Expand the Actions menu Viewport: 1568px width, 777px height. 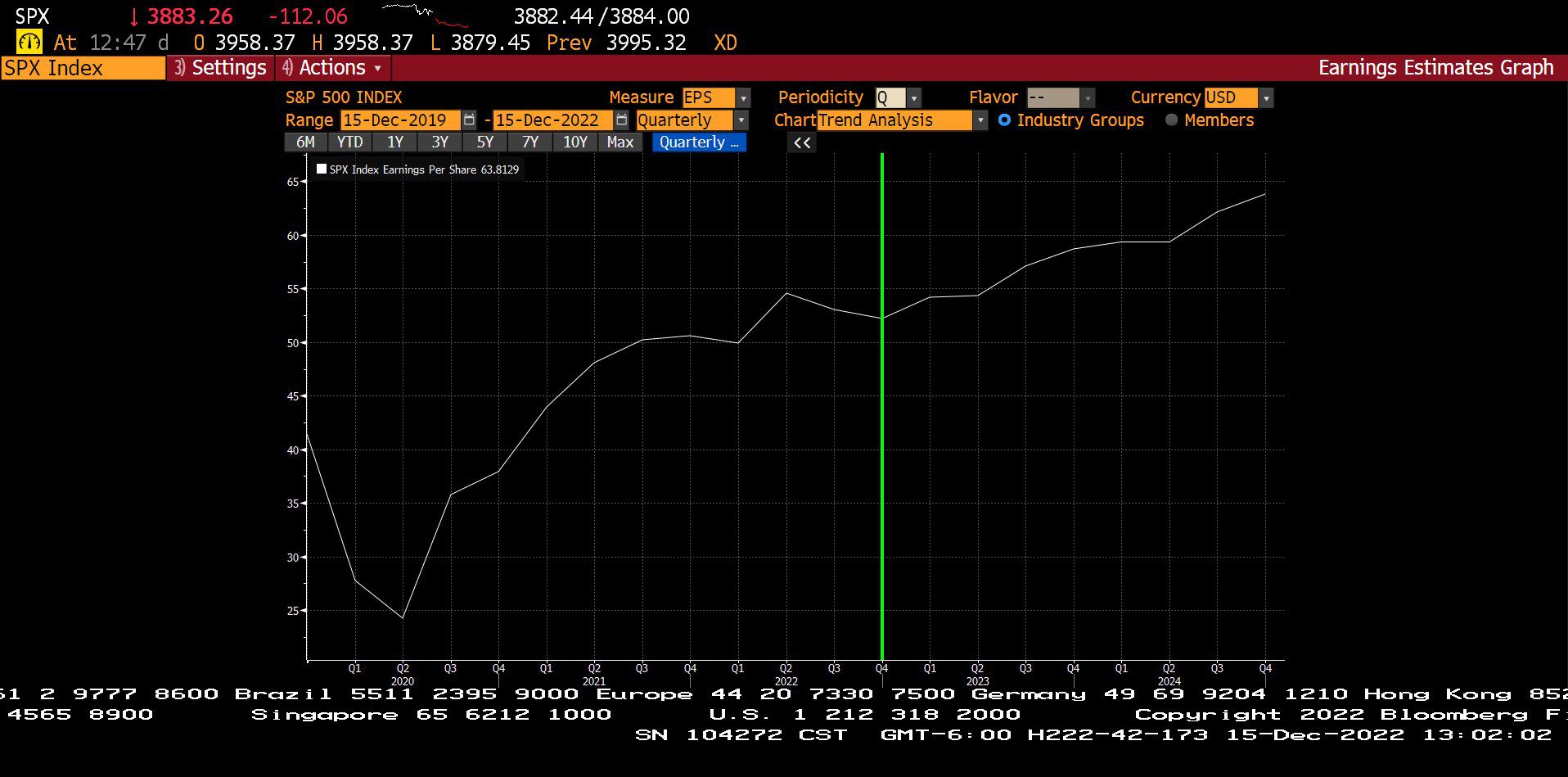coord(332,67)
